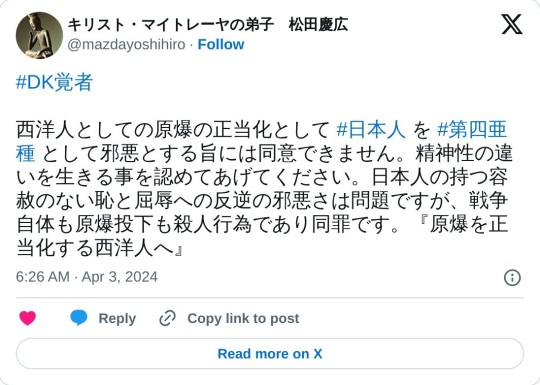Image resolution: width=540 pixels, height=385 pixels.
Task: Open the @mazdayoshihiro handle link
Action: (126, 45)
